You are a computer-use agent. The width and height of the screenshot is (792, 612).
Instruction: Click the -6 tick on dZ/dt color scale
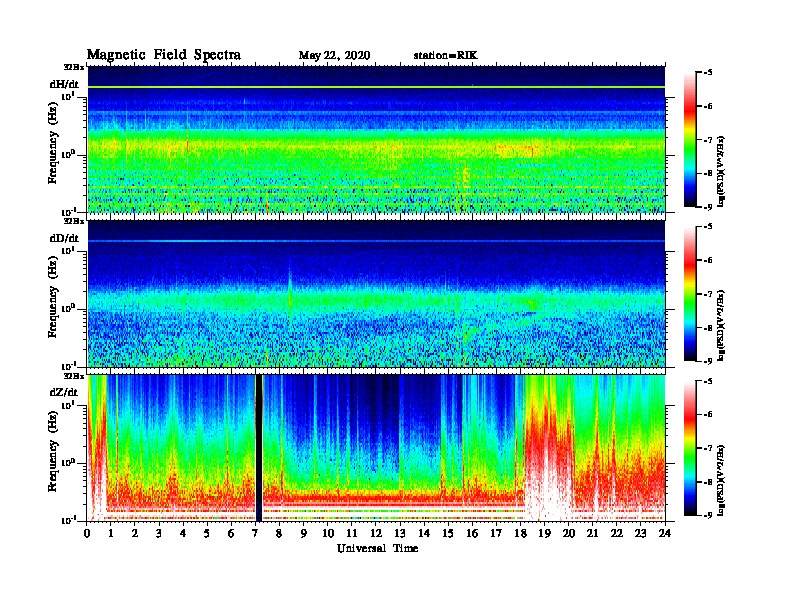(x=708, y=415)
